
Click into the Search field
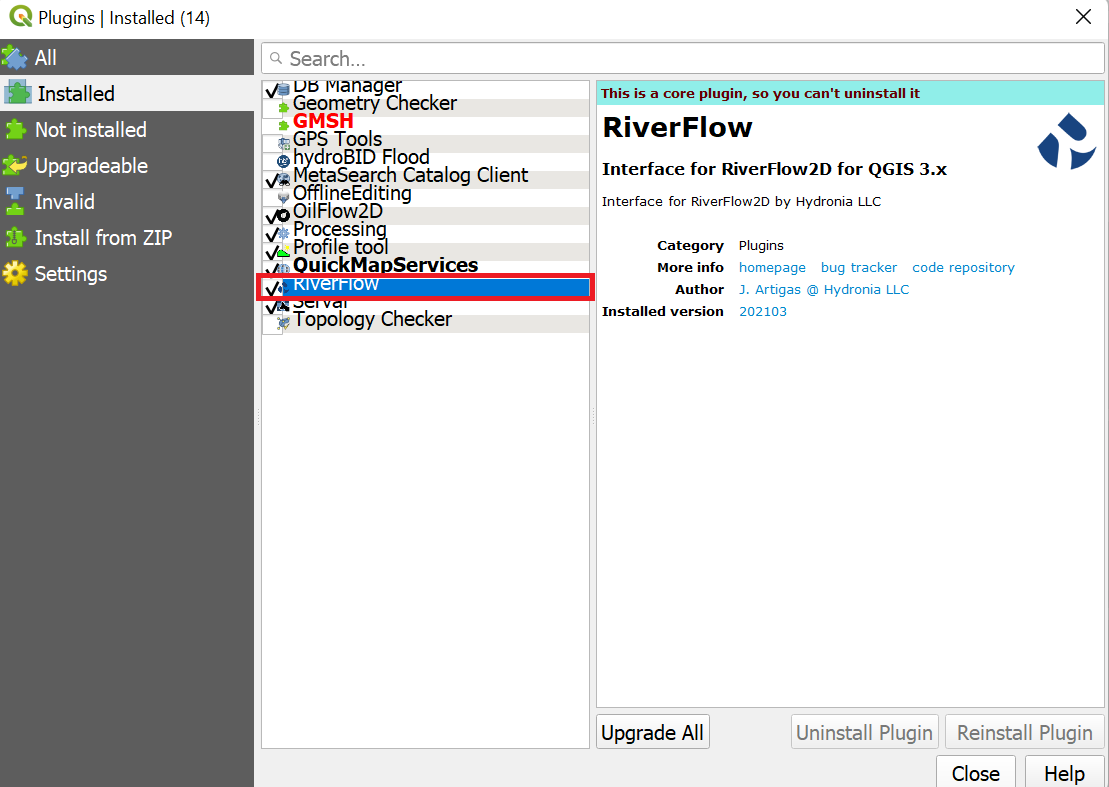[683, 58]
